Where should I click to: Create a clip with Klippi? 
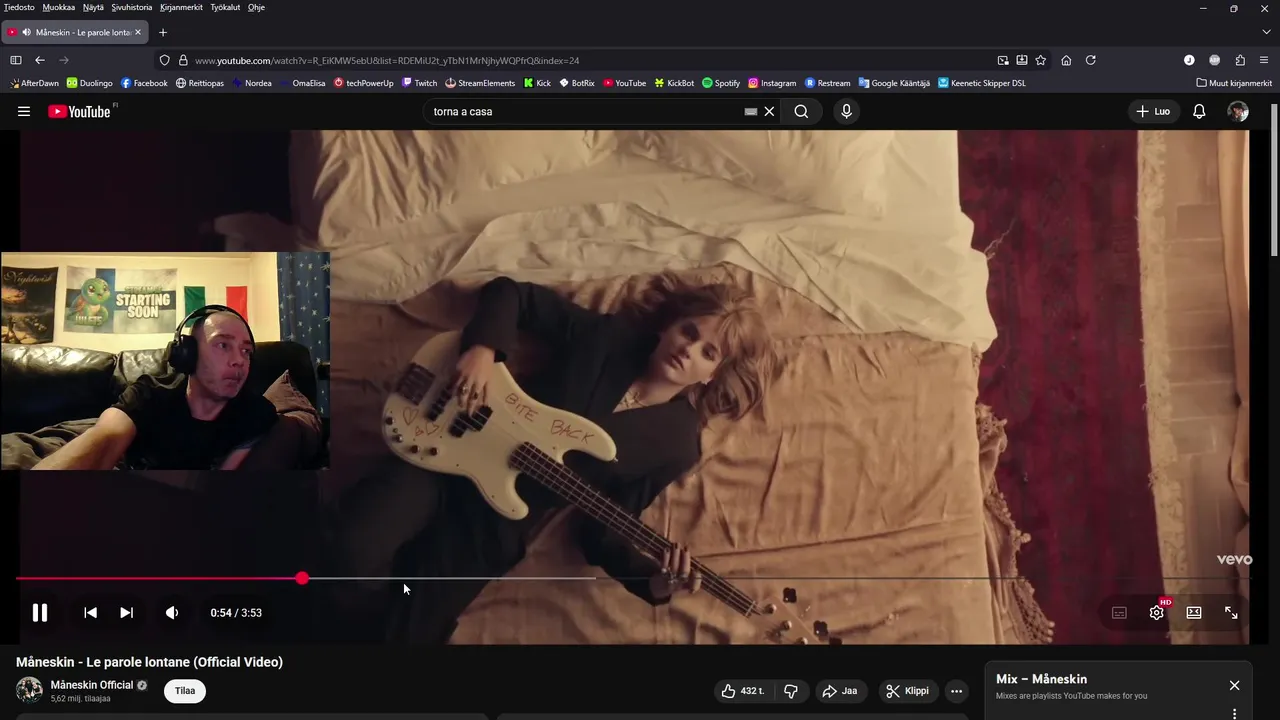(x=907, y=691)
